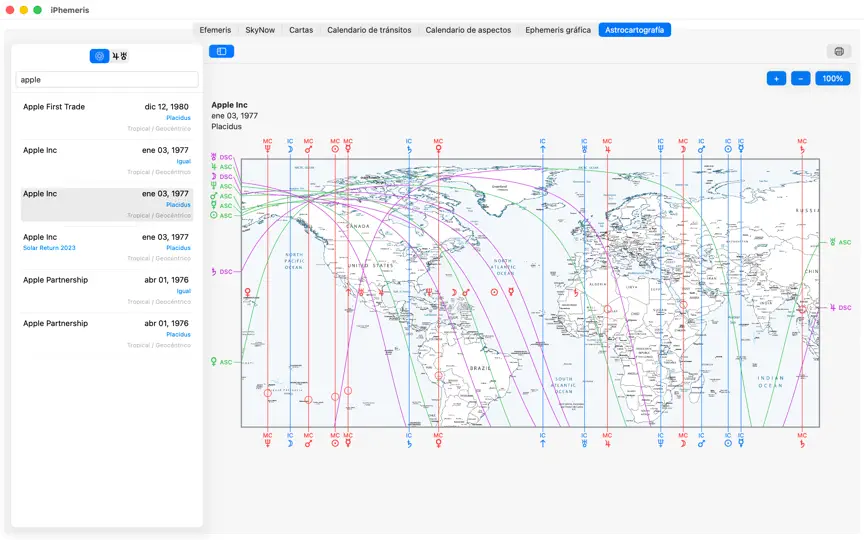Click the Uranus DSC label left of map
Viewport: 864px width, 540px height.
coord(222,157)
